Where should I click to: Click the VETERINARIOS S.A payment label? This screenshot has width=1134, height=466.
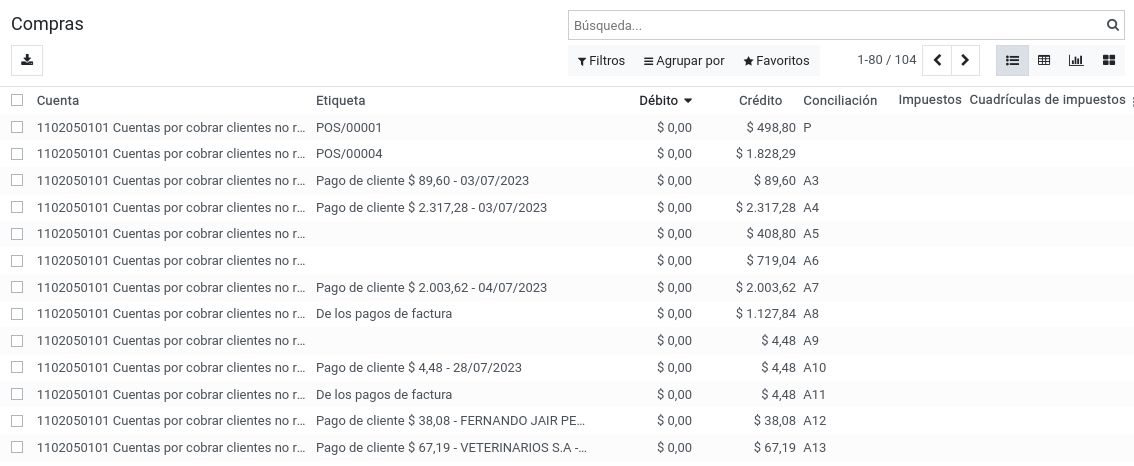451,447
